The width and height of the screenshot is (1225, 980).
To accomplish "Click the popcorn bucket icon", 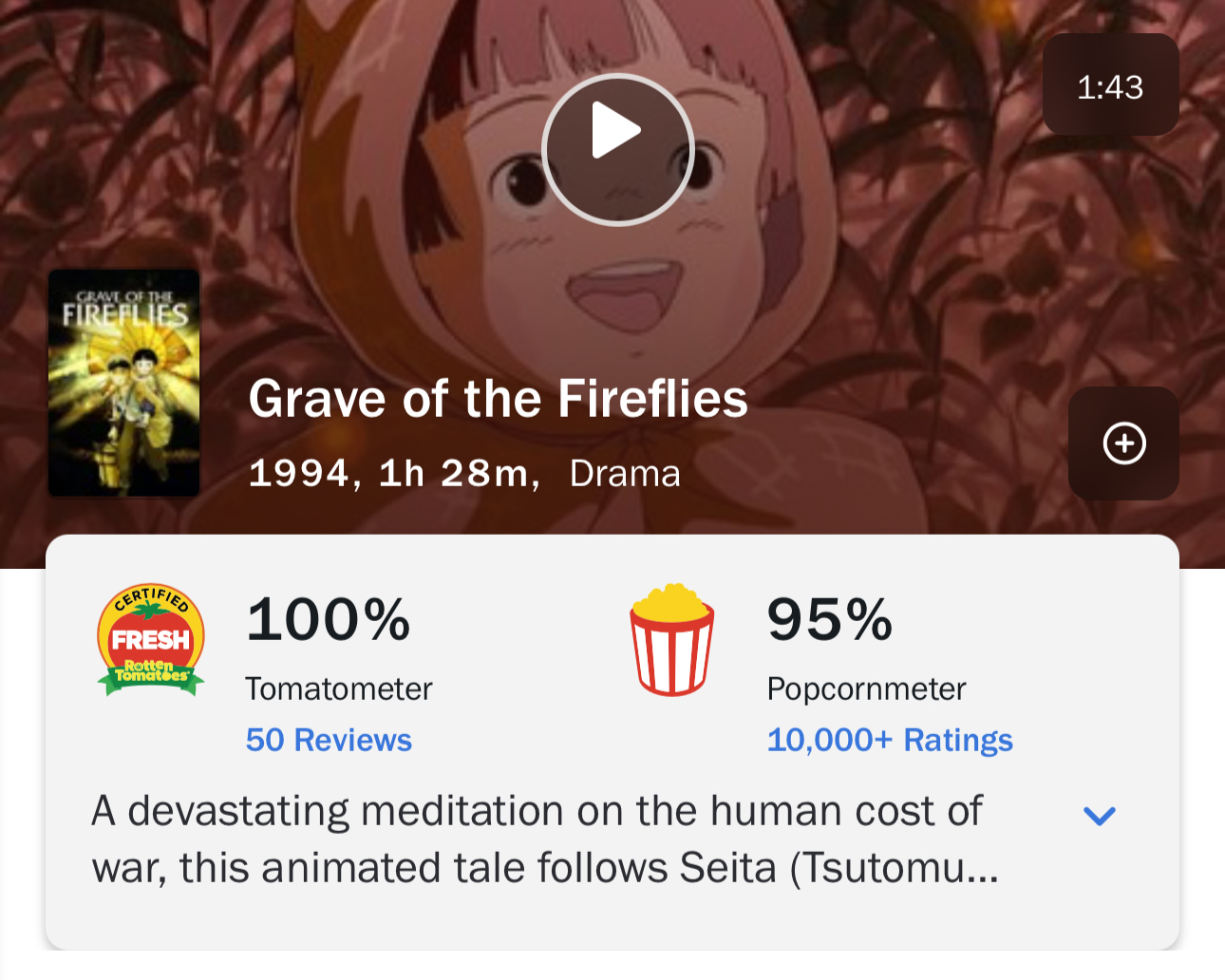I will coord(671,639).
